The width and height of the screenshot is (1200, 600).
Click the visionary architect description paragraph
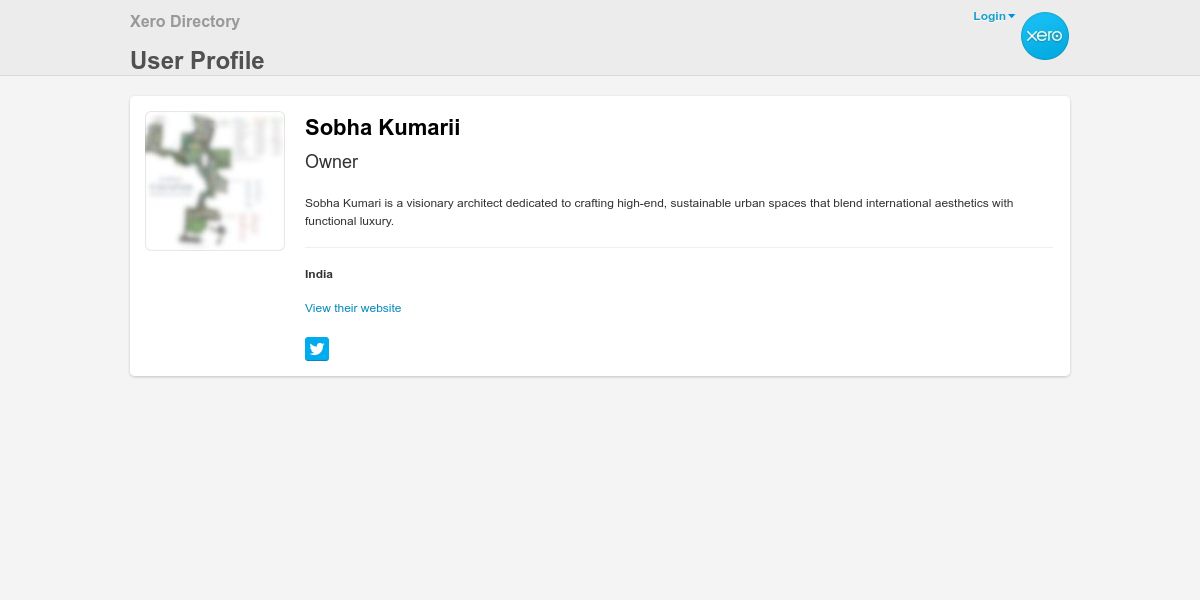point(658,203)
